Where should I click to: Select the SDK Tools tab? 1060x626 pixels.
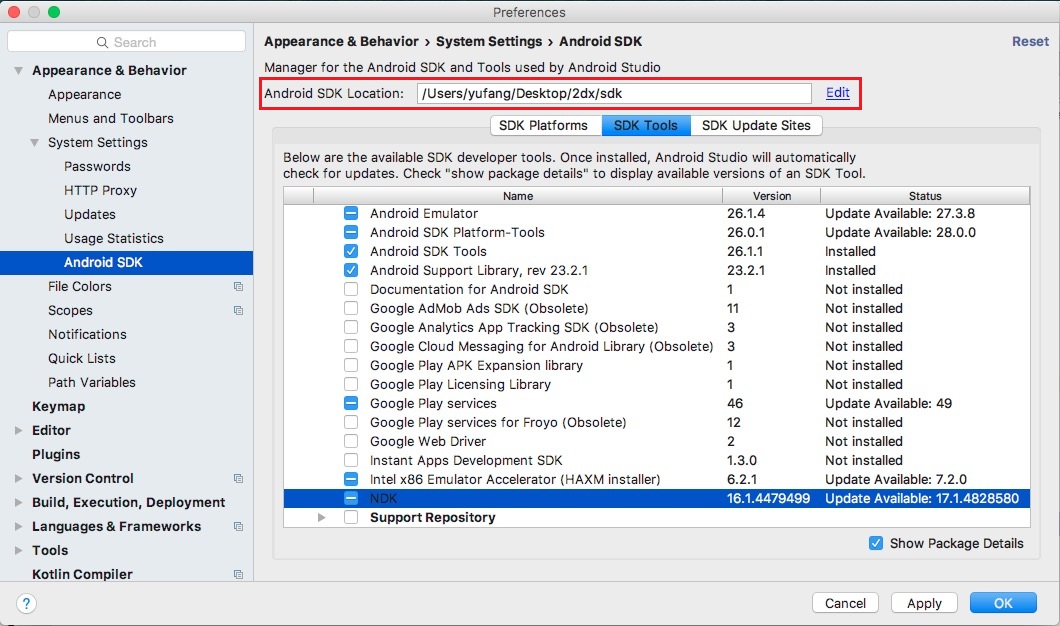coord(646,126)
